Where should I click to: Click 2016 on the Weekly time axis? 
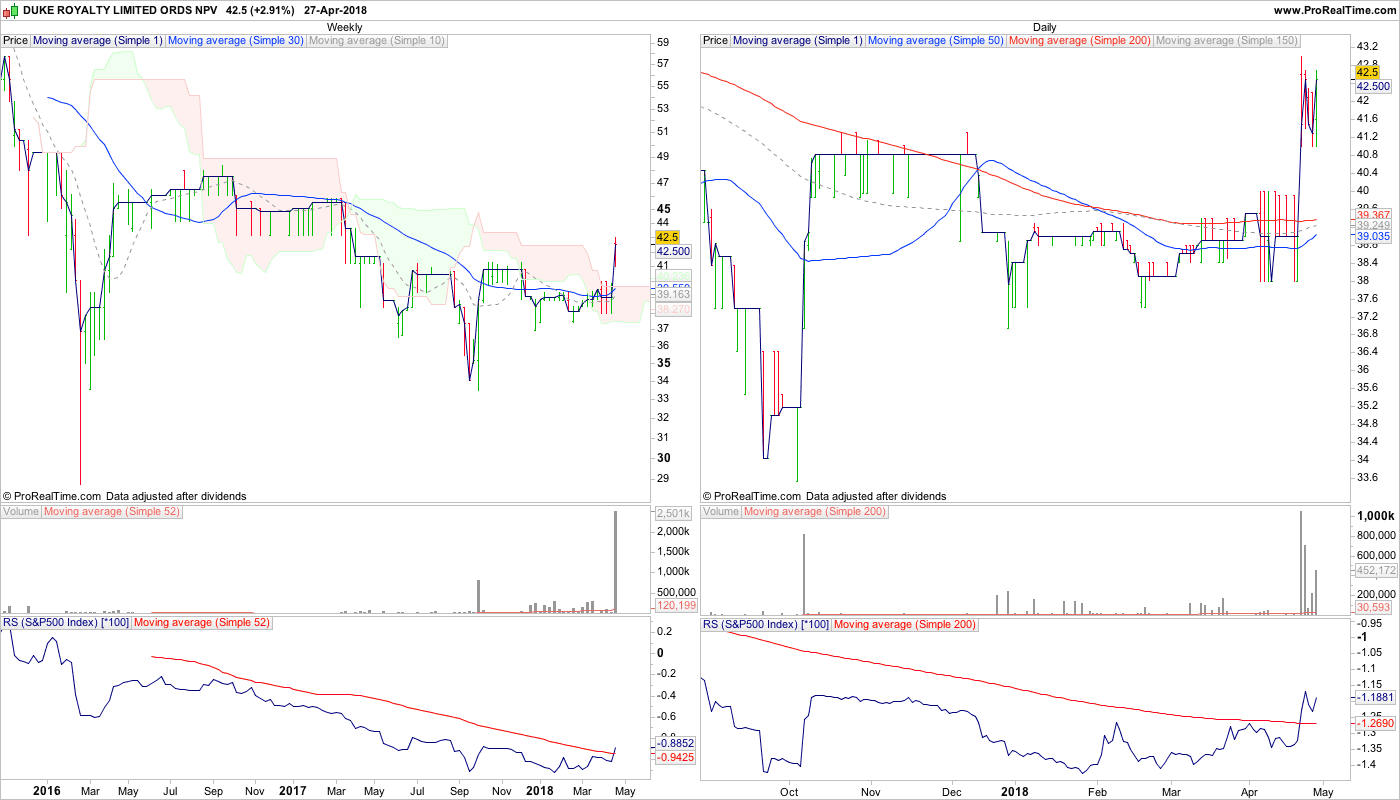[x=47, y=791]
